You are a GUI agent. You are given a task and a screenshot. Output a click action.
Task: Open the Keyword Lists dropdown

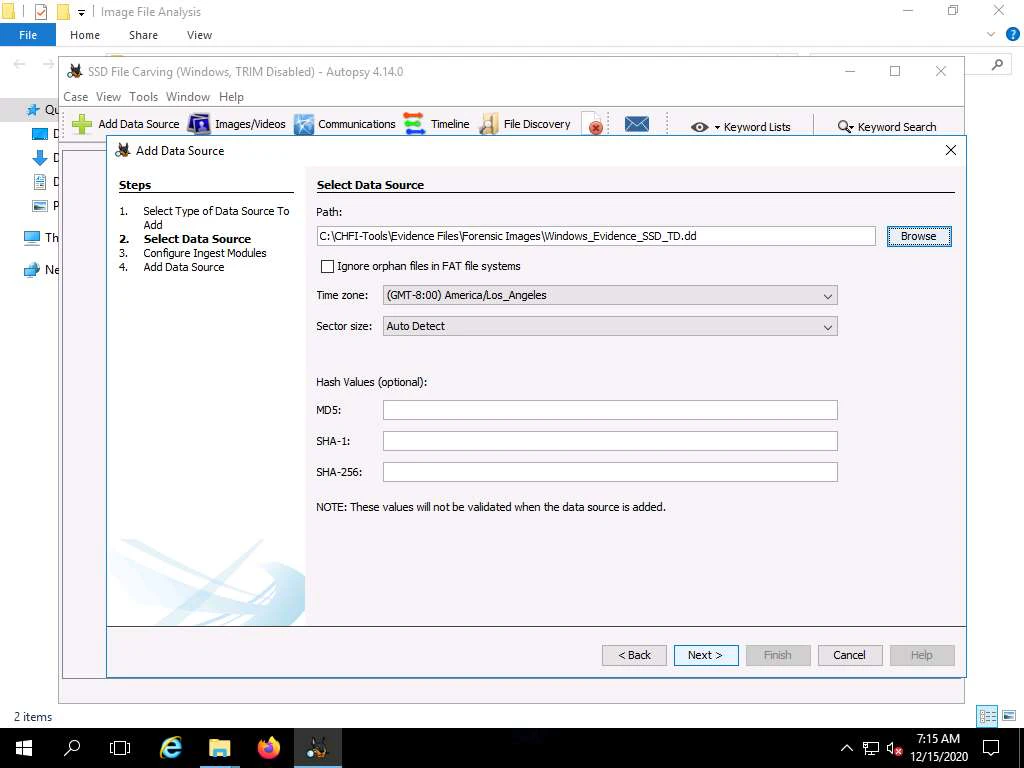point(717,127)
